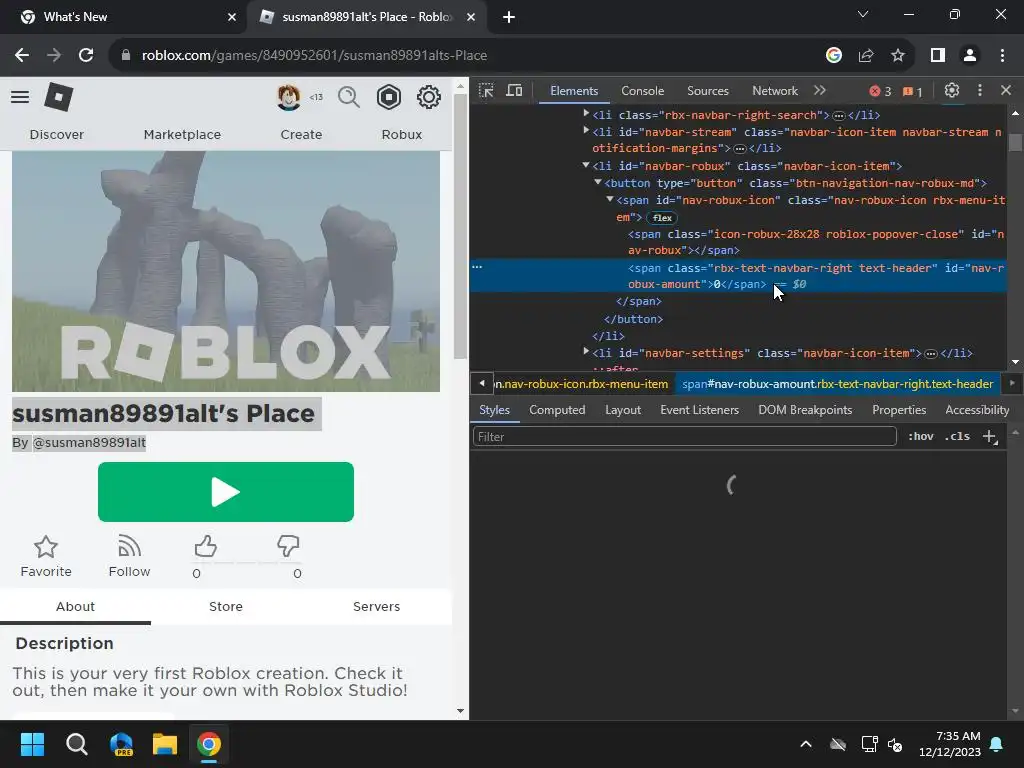Open the avatar profile icon
Screen dimensions: 1024x768
(x=289, y=97)
